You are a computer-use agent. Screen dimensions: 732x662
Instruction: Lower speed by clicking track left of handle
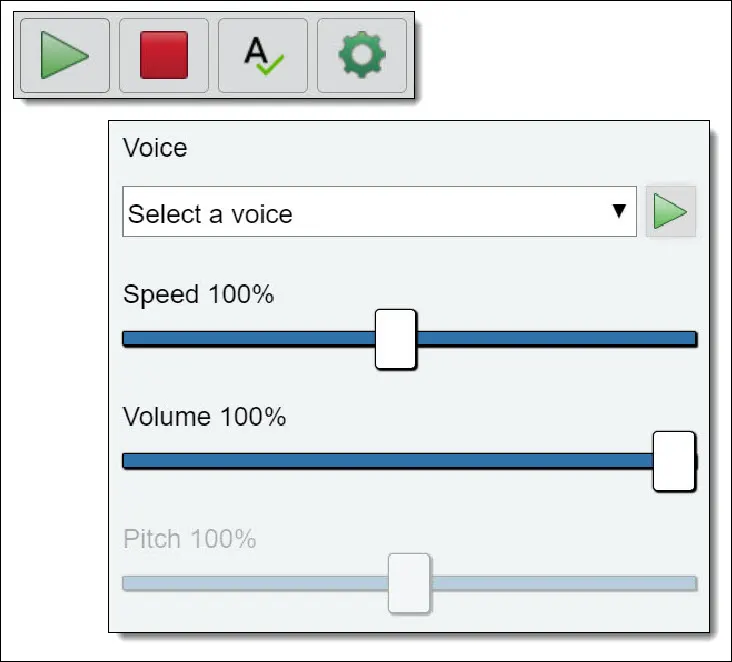(x=249, y=338)
